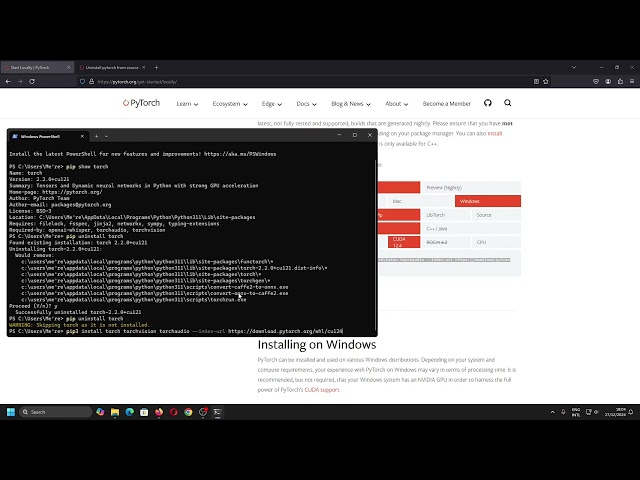Expand the Docs menu
The image size is (640, 480).
coord(306,104)
